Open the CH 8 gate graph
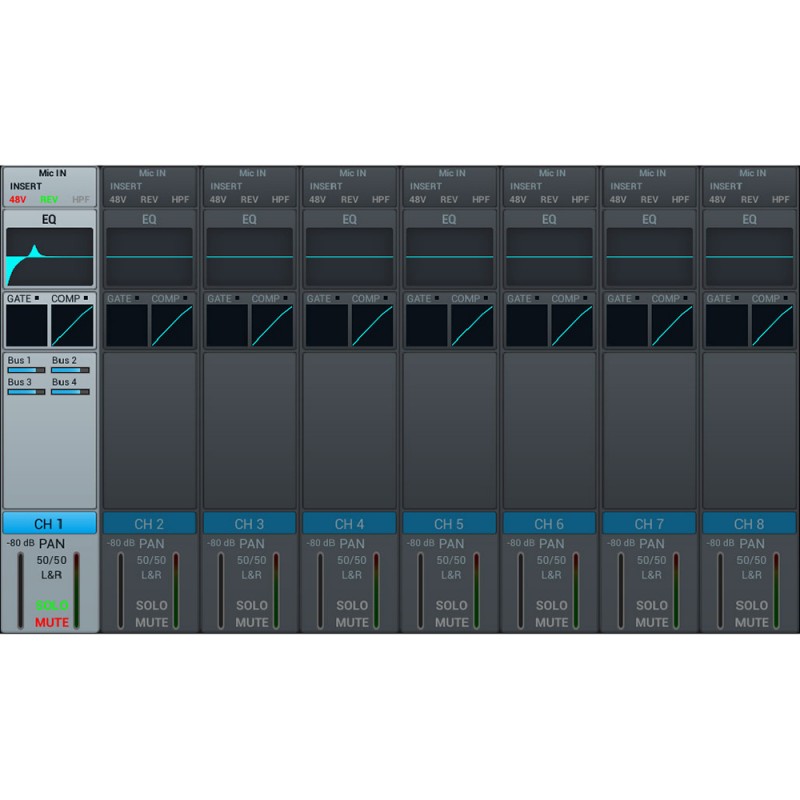The width and height of the screenshot is (800, 800). point(727,326)
